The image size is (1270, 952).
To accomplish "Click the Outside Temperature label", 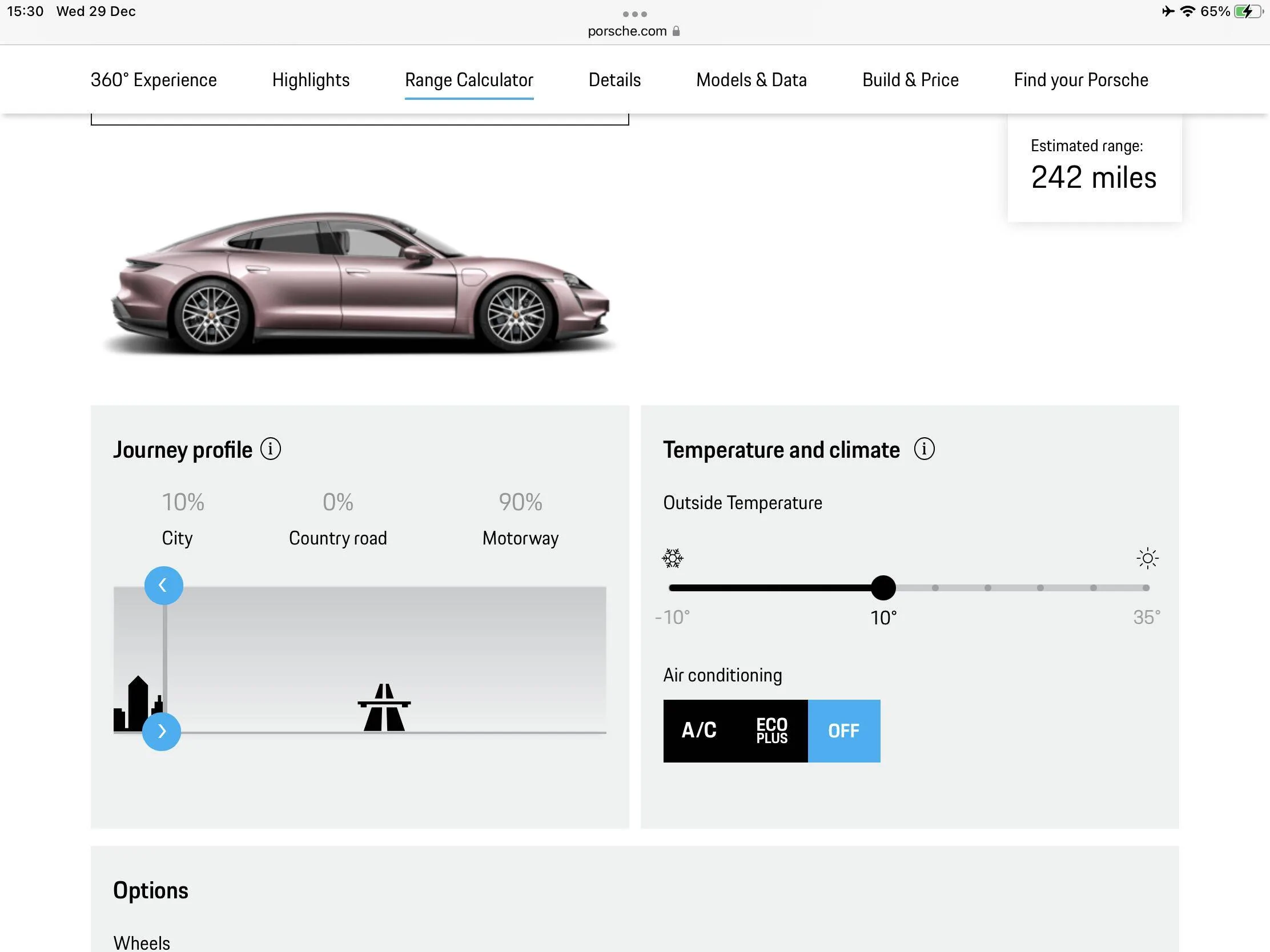I will (742, 503).
